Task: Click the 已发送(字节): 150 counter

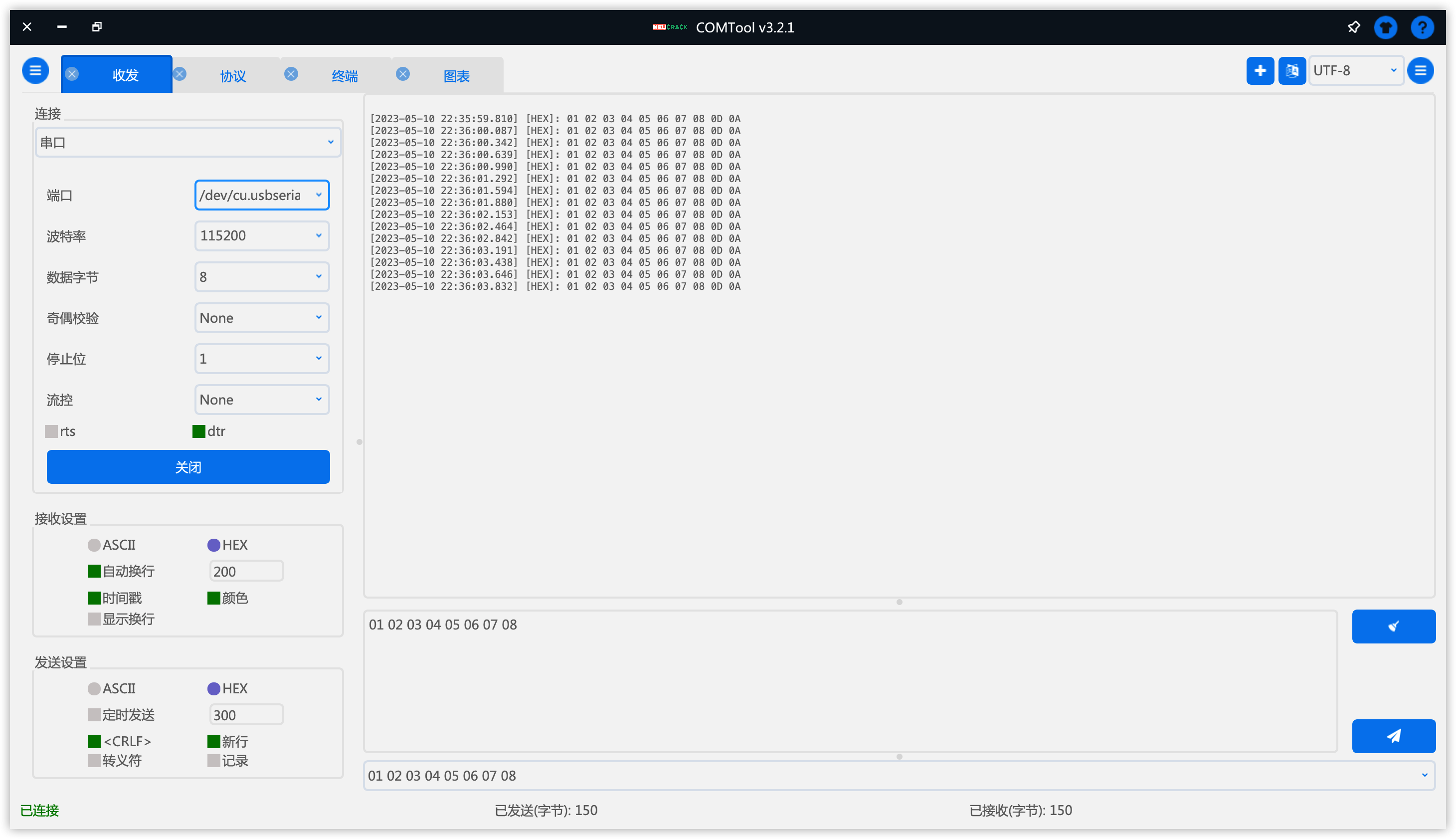Action: pos(546,810)
